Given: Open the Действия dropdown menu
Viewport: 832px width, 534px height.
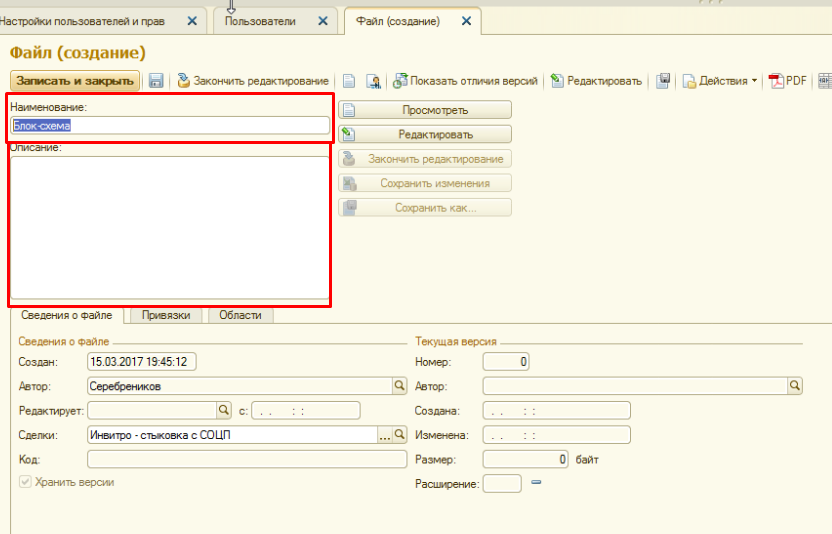Looking at the screenshot, I should 720,81.
